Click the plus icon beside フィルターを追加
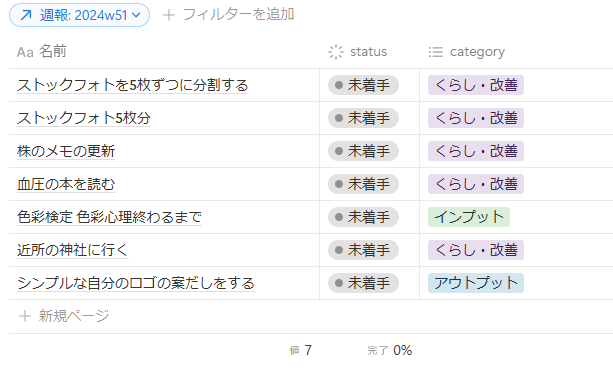The width and height of the screenshot is (613, 382). [168, 15]
